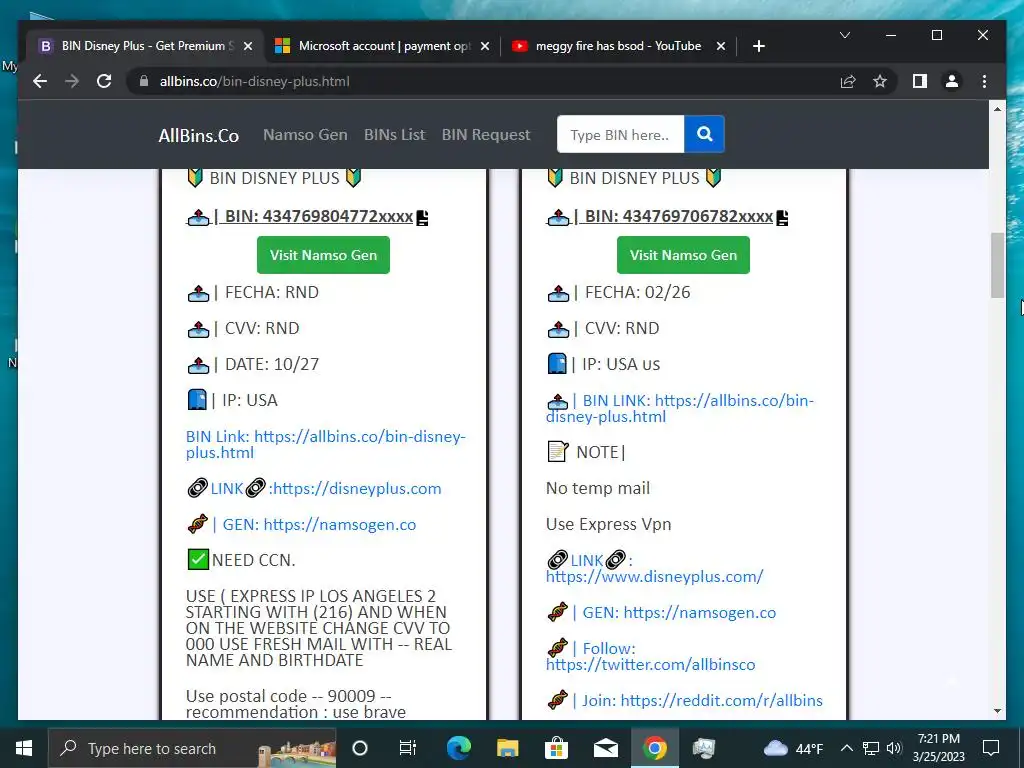Screen dimensions: 1024x768
Task: Click the BIN: 434769706782xxxx text
Action: 679,216
